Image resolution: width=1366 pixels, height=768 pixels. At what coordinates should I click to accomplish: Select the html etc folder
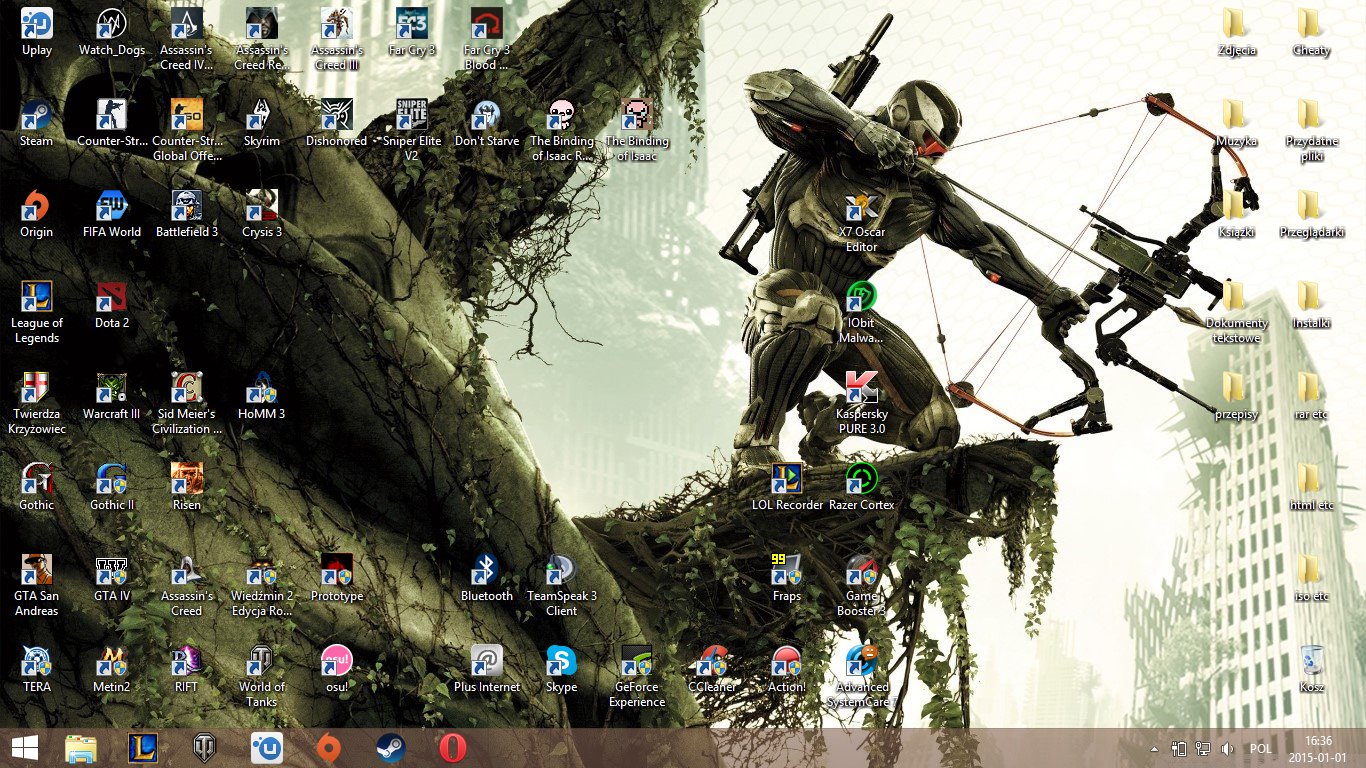[1312, 487]
